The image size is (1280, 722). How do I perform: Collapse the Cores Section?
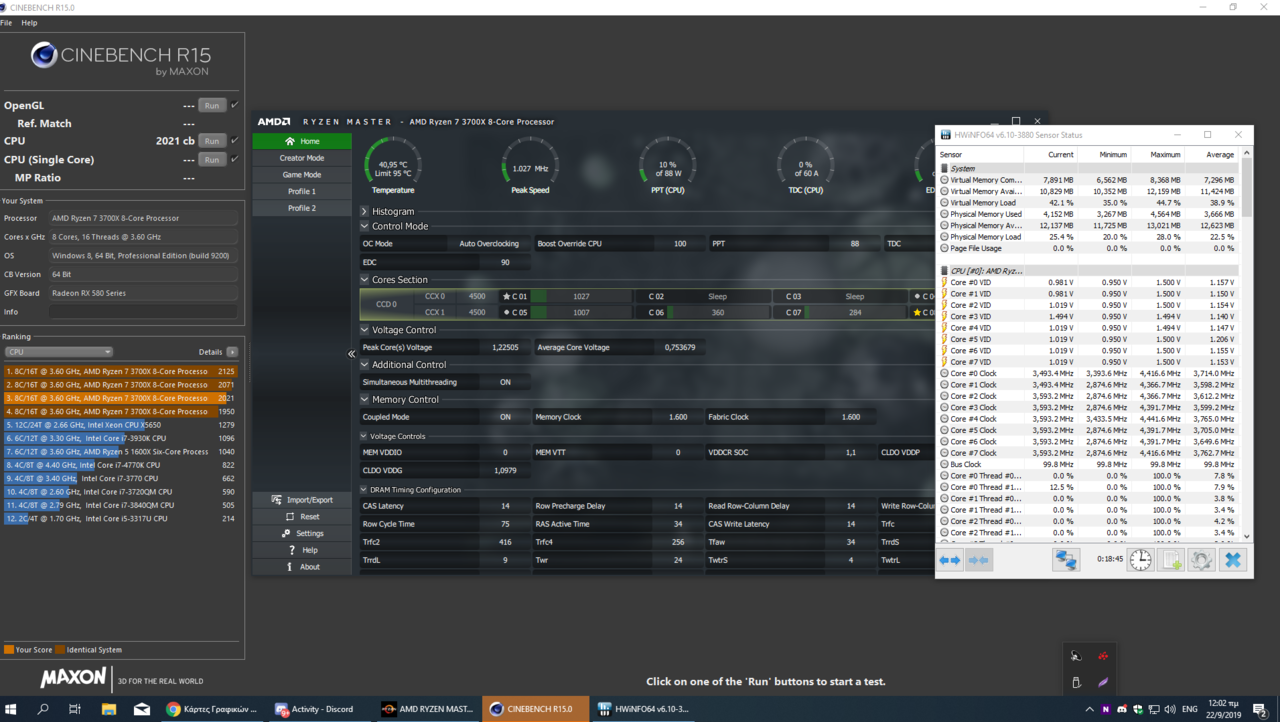click(x=364, y=280)
